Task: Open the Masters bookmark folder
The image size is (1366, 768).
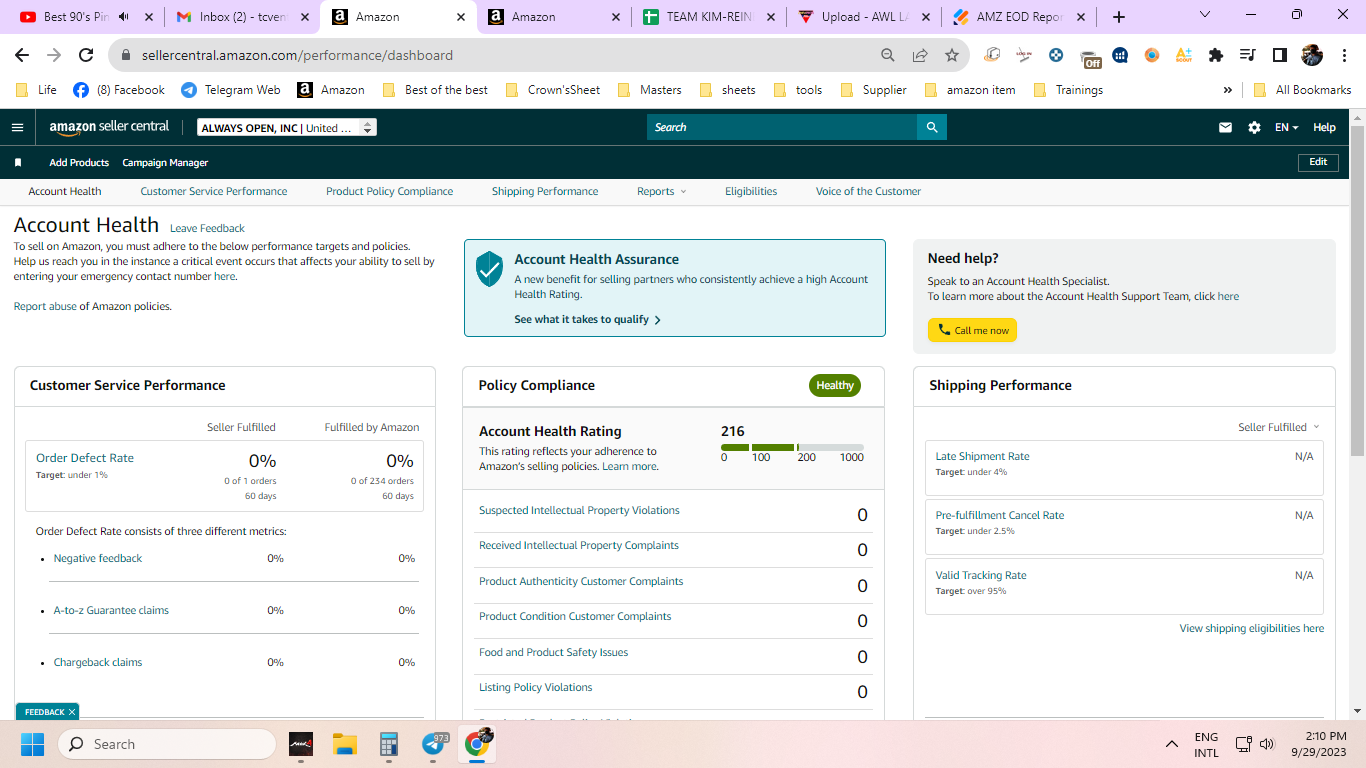Action: click(649, 90)
